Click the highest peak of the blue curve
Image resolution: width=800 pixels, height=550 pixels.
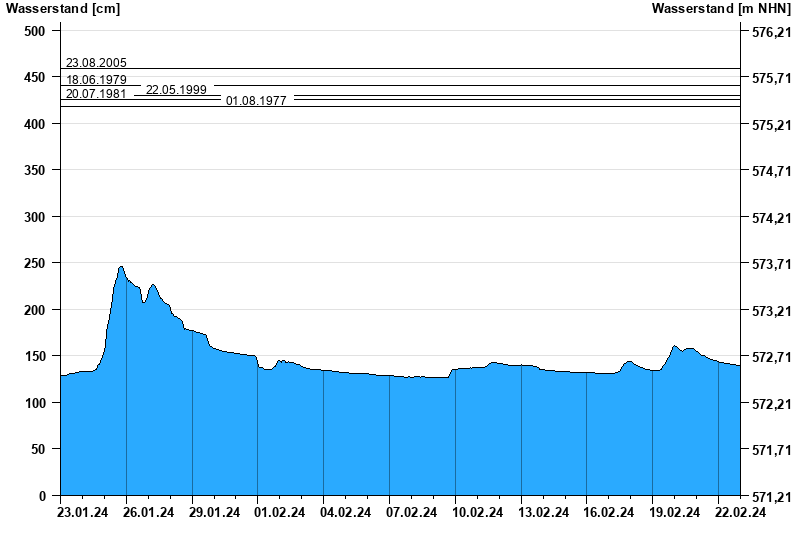point(121,267)
